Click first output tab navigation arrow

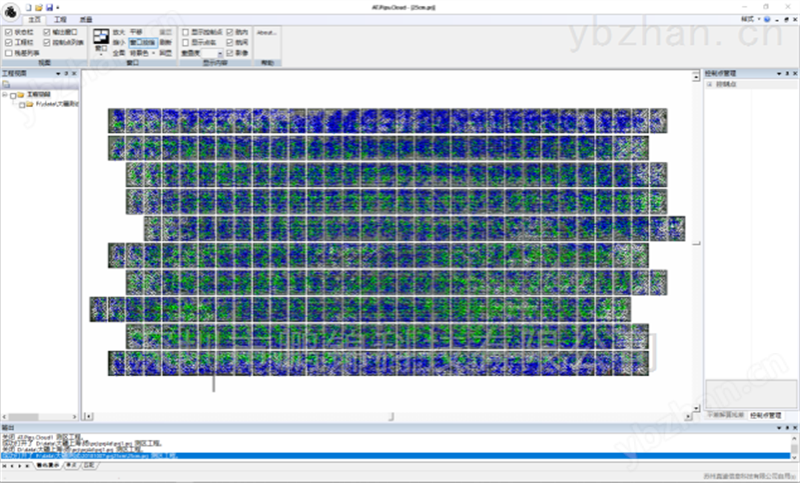[x=5, y=466]
